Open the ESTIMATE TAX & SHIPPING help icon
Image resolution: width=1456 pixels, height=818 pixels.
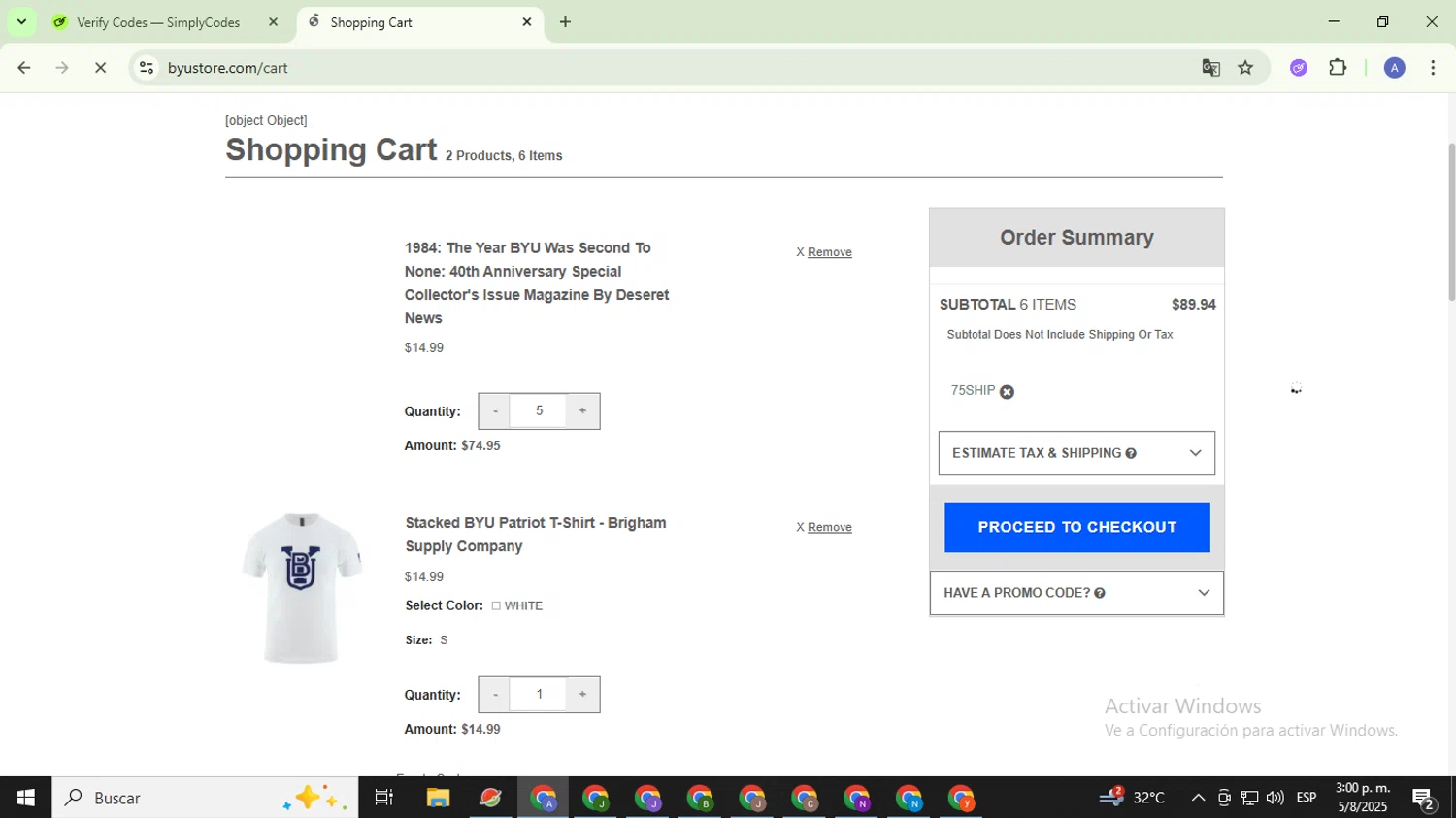click(1131, 453)
